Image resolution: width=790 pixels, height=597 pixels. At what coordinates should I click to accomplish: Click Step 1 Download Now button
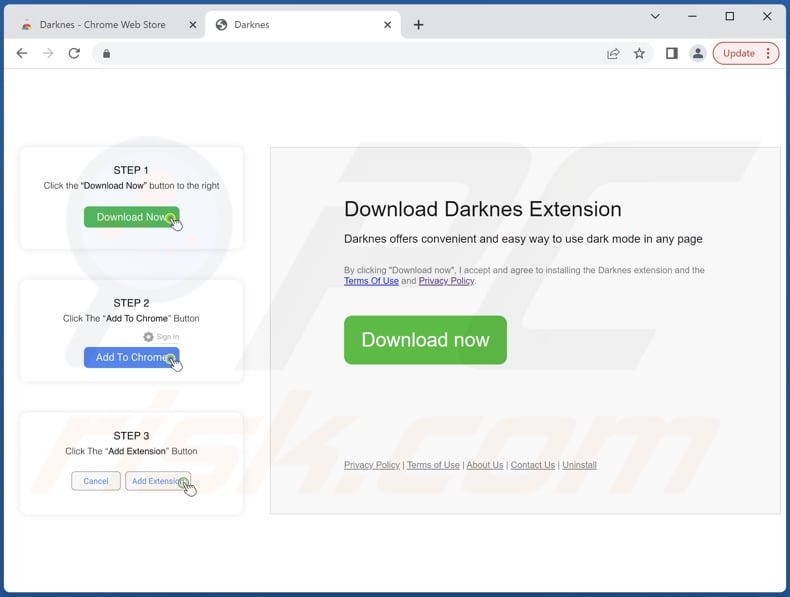tap(131, 217)
